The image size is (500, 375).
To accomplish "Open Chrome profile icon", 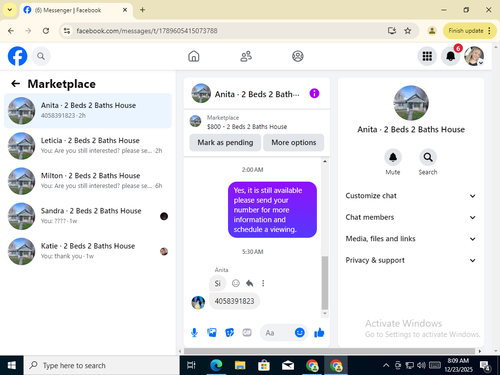I will 432,31.
